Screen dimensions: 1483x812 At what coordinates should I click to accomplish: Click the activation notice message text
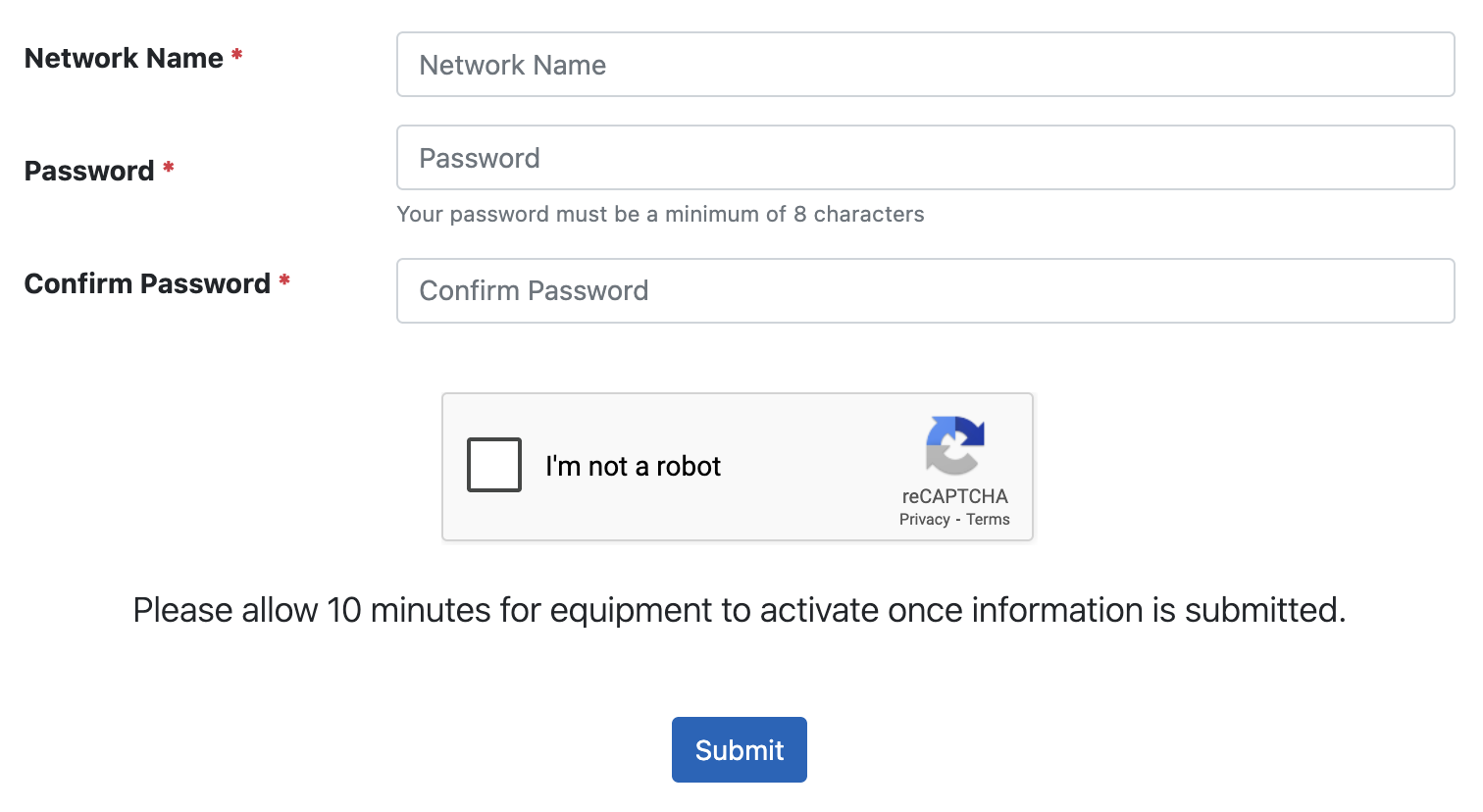pyautogui.click(x=740, y=609)
